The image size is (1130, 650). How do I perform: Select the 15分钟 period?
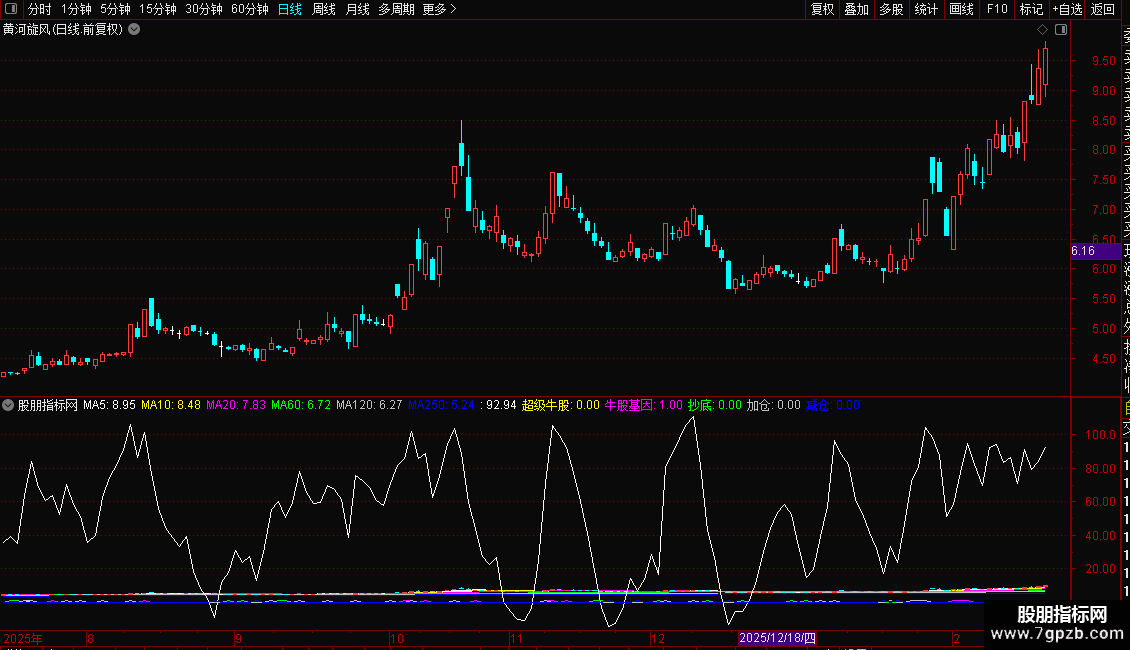158,9
